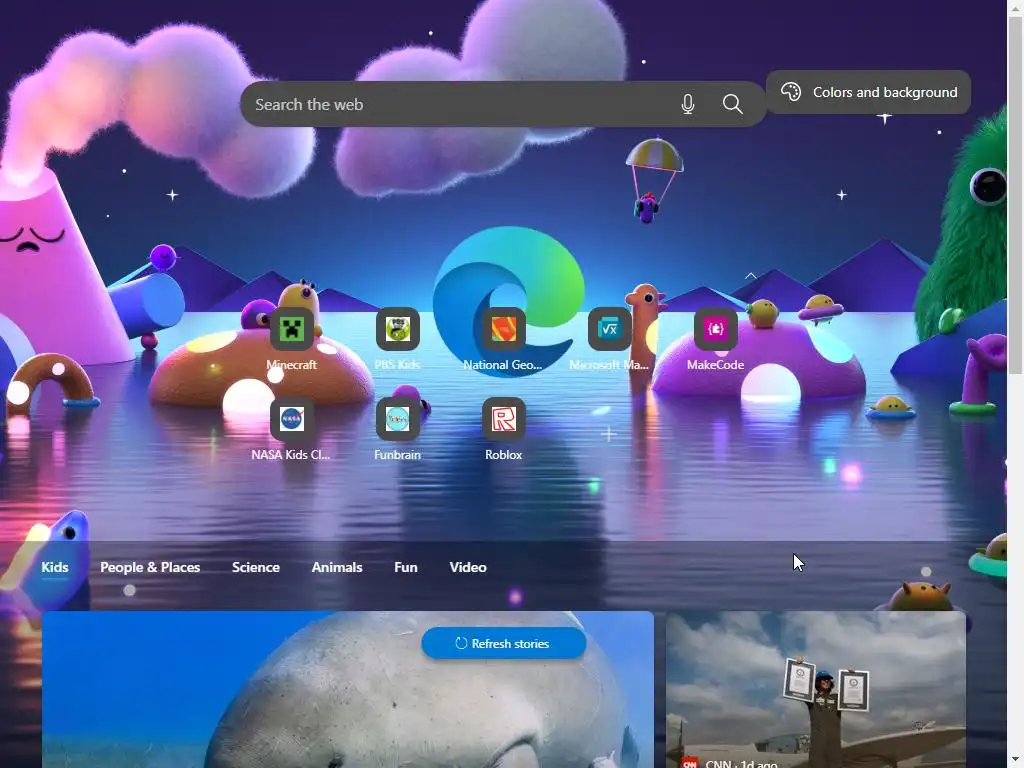Collapse quick links with the up chevron
1024x768 pixels.
[x=750, y=276]
